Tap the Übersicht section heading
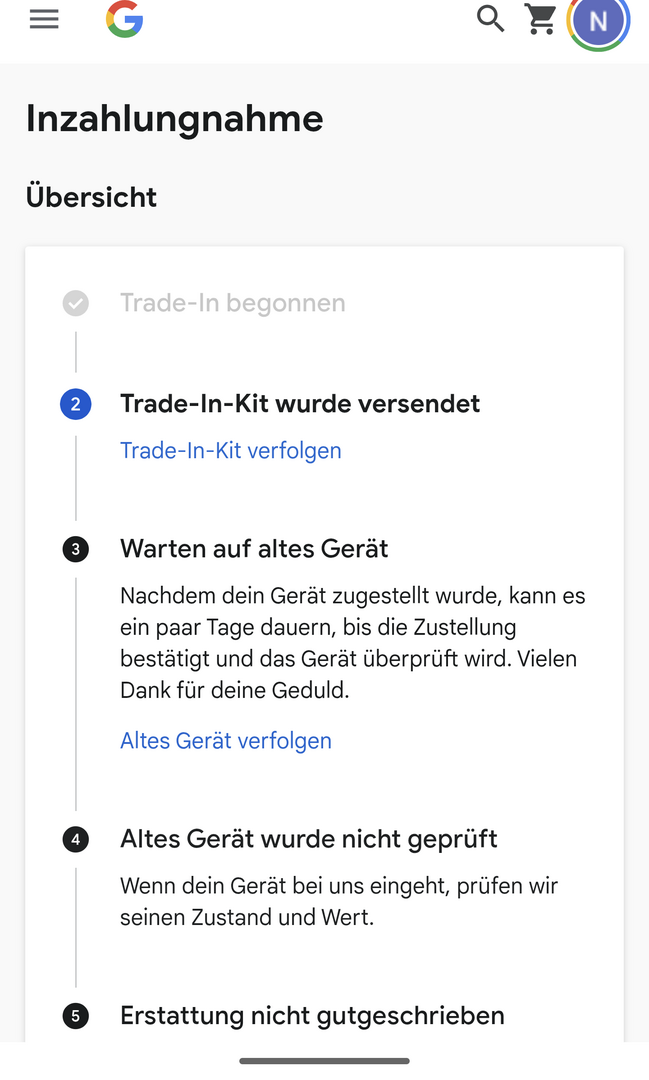649x1080 pixels. [x=91, y=197]
